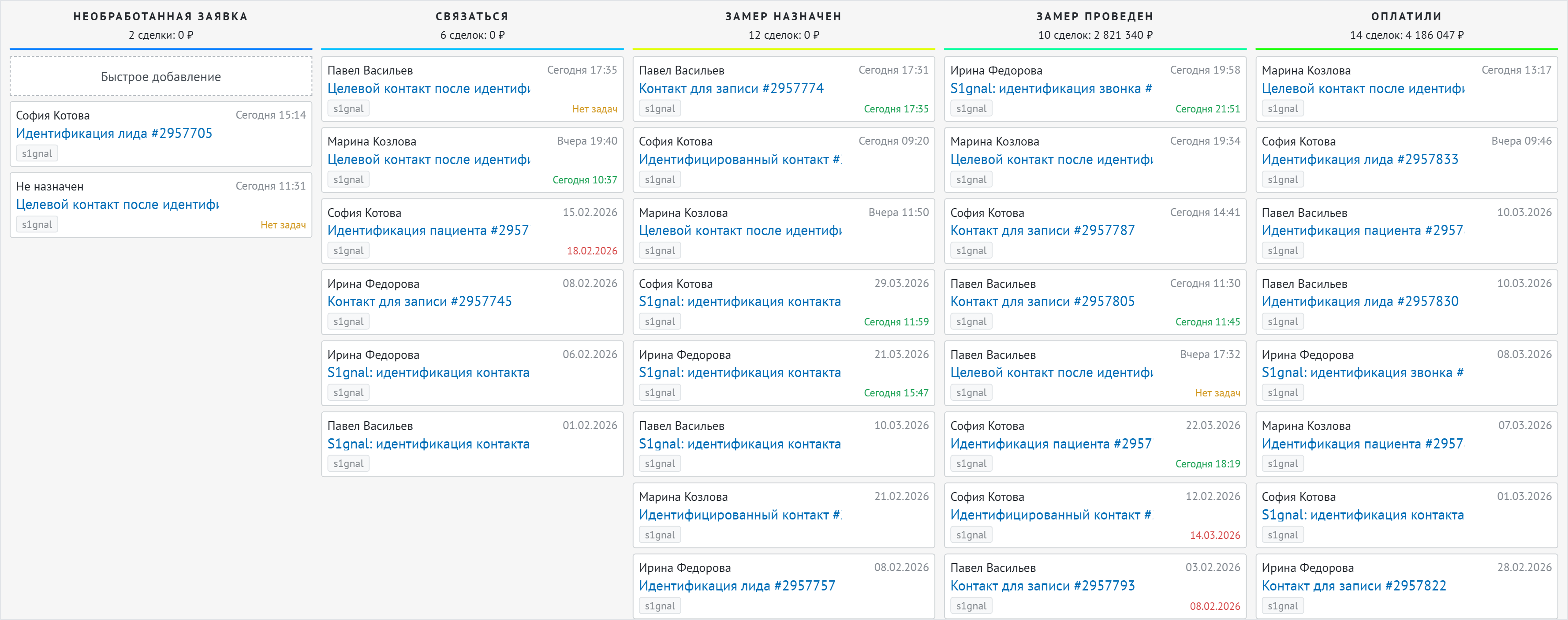Open deal Контакт для записи #2957805
This screenshot has width=1568, height=620.
point(1042,302)
